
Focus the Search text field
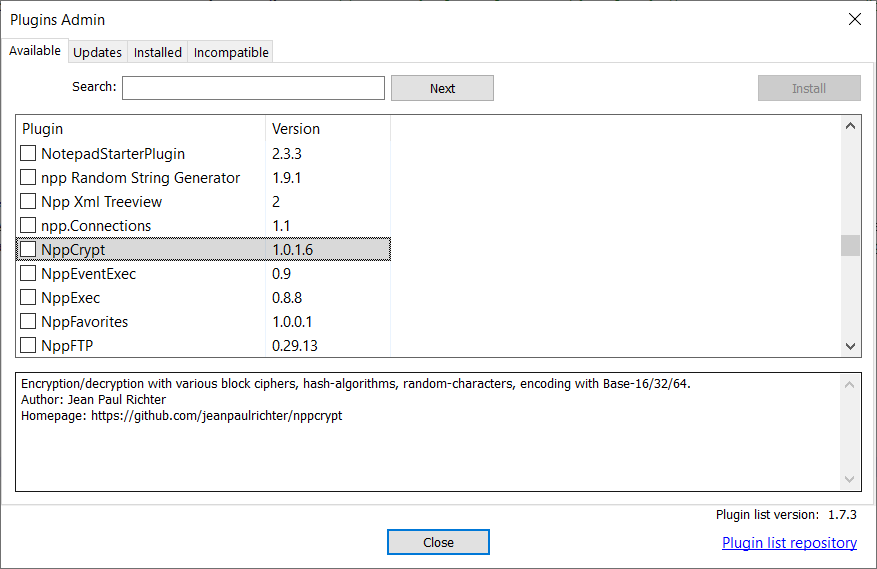[x=253, y=88]
